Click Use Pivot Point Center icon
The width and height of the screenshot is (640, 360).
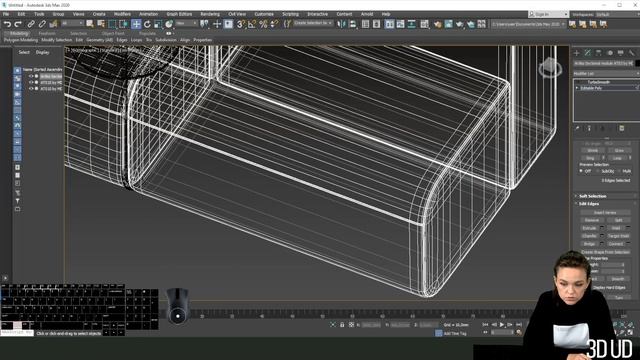204,24
